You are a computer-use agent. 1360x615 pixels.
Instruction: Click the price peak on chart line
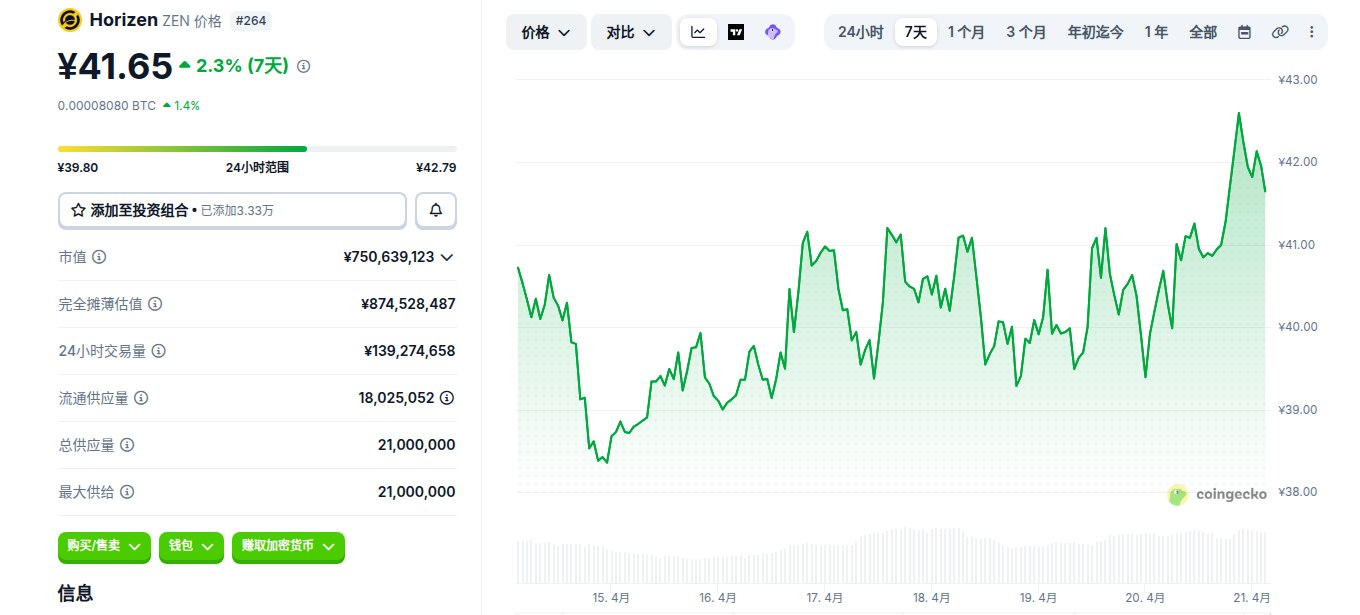1239,113
